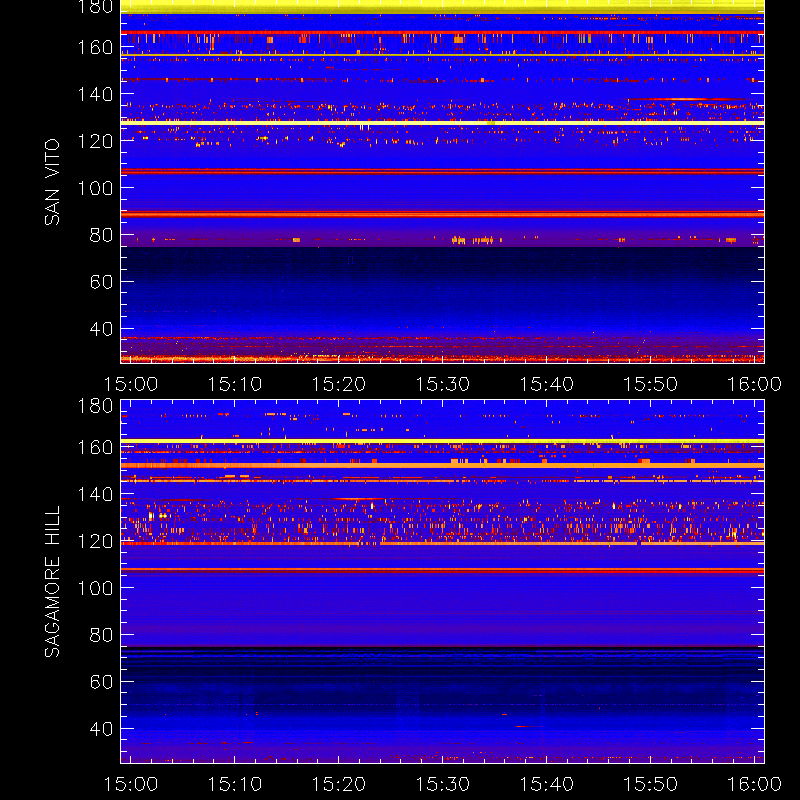Select the 120 tick label on the San Vito axis
This screenshot has height=800, width=800.
[95, 141]
